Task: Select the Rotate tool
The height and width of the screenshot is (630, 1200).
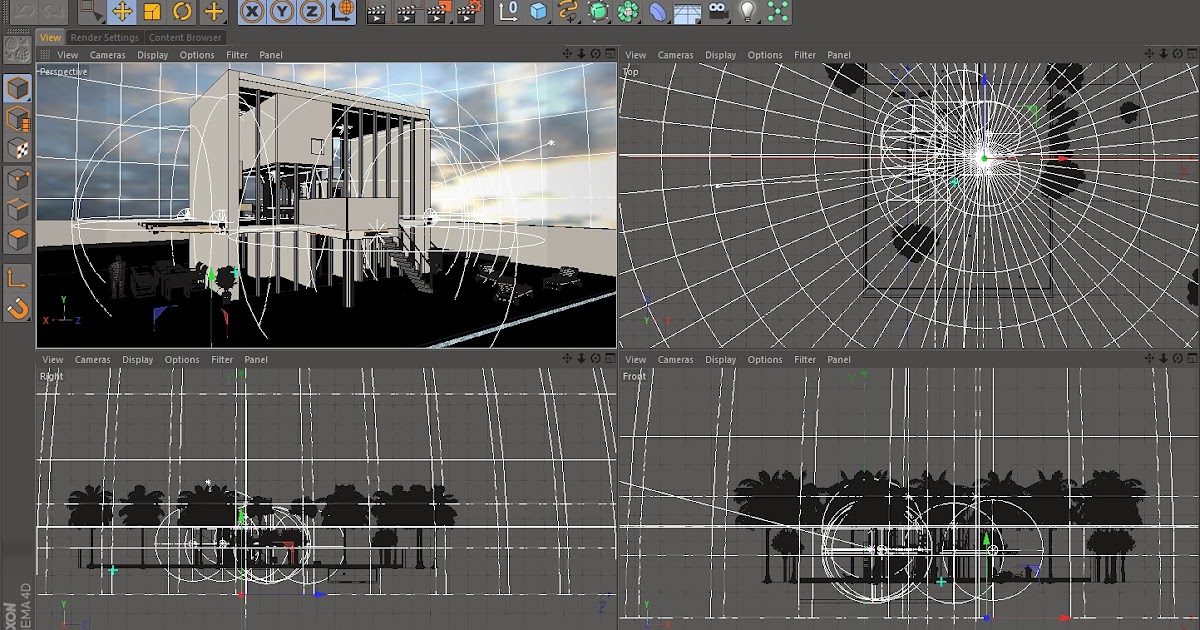Action: pos(182,12)
